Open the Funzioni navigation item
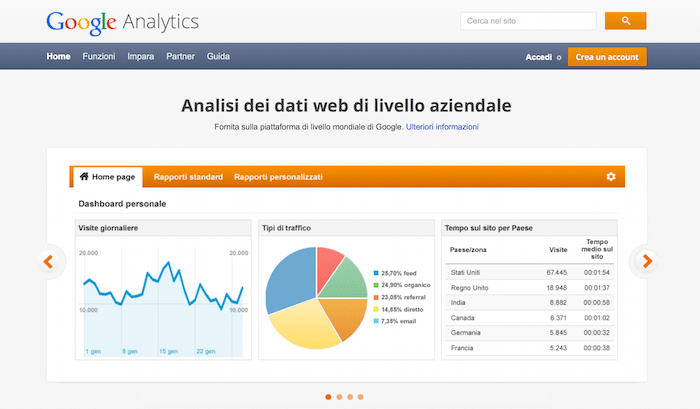The width and height of the screenshot is (700, 409). [99, 56]
